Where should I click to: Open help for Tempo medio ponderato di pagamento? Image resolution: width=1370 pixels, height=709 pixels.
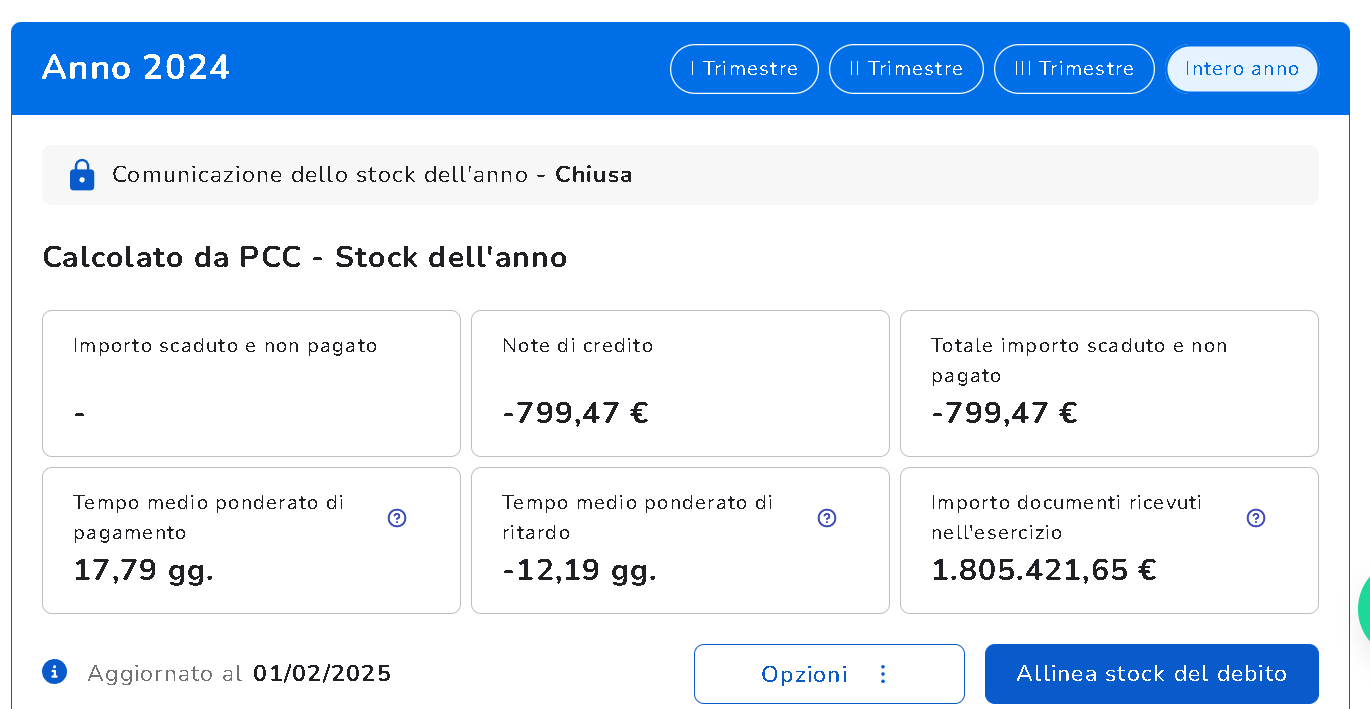(x=397, y=518)
